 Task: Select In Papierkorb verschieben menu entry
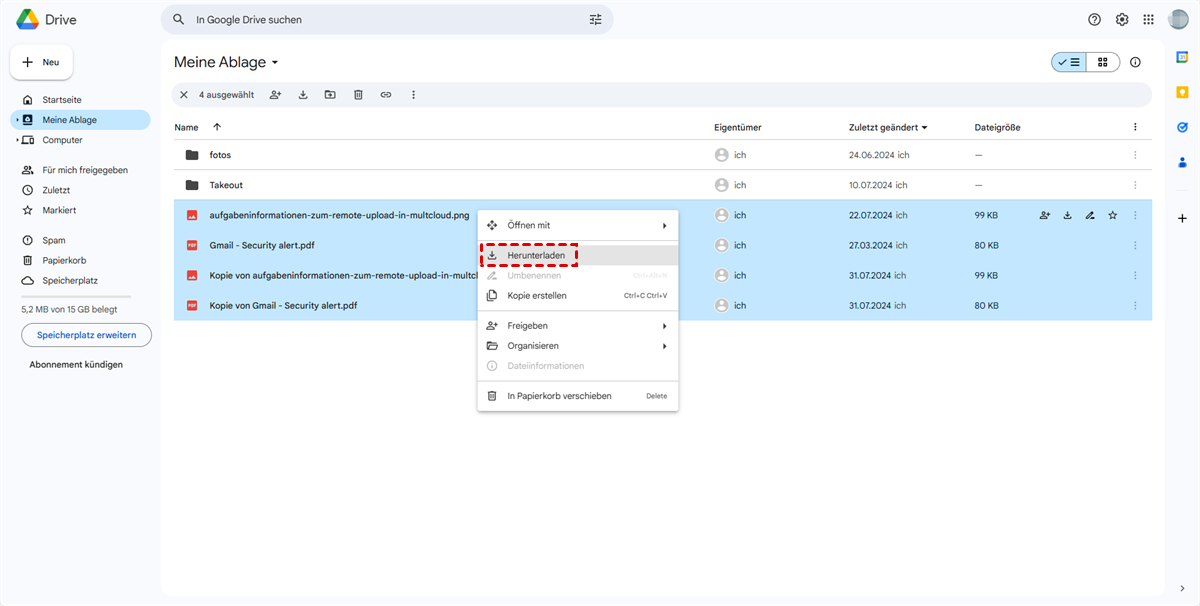coord(559,396)
